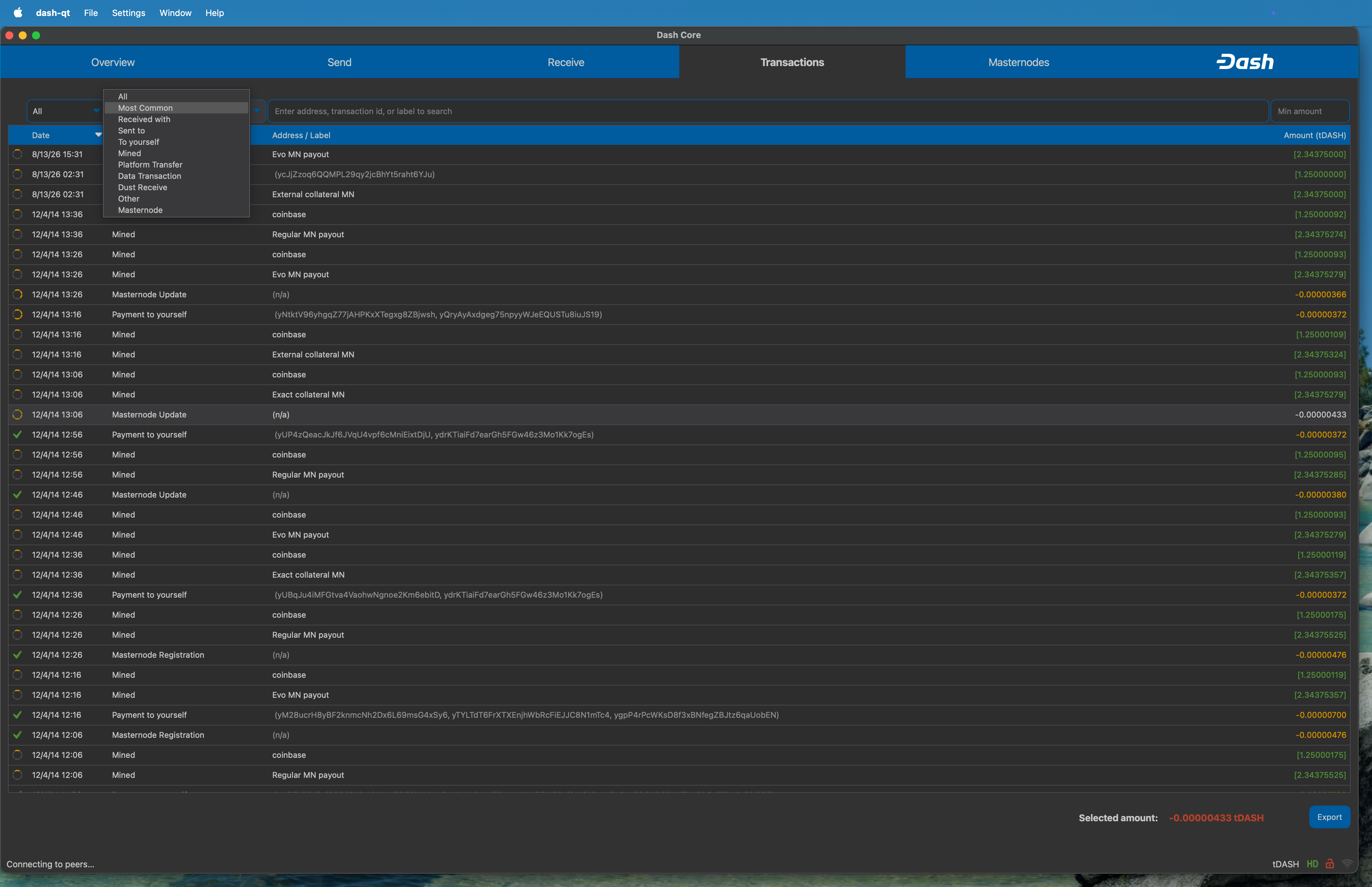Open the Settings menu
Viewport: 1372px width, 887px height.
pyautogui.click(x=128, y=13)
